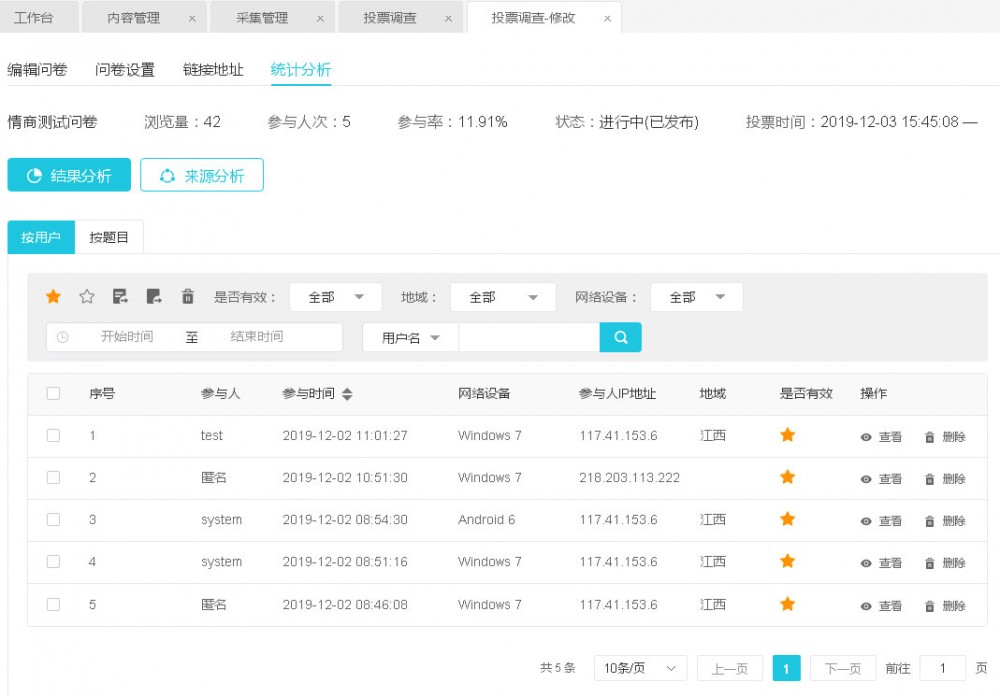Check the select-all checkbox in table header
Viewport: 1000px width, 697px height.
tap(54, 393)
